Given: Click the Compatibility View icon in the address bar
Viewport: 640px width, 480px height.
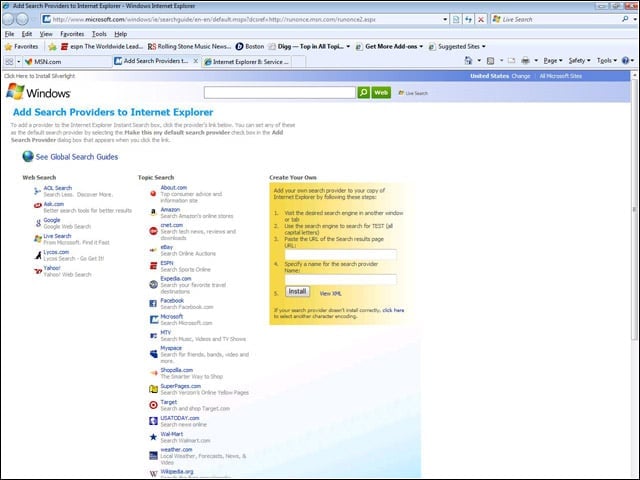Looking at the screenshot, I should [456, 19].
